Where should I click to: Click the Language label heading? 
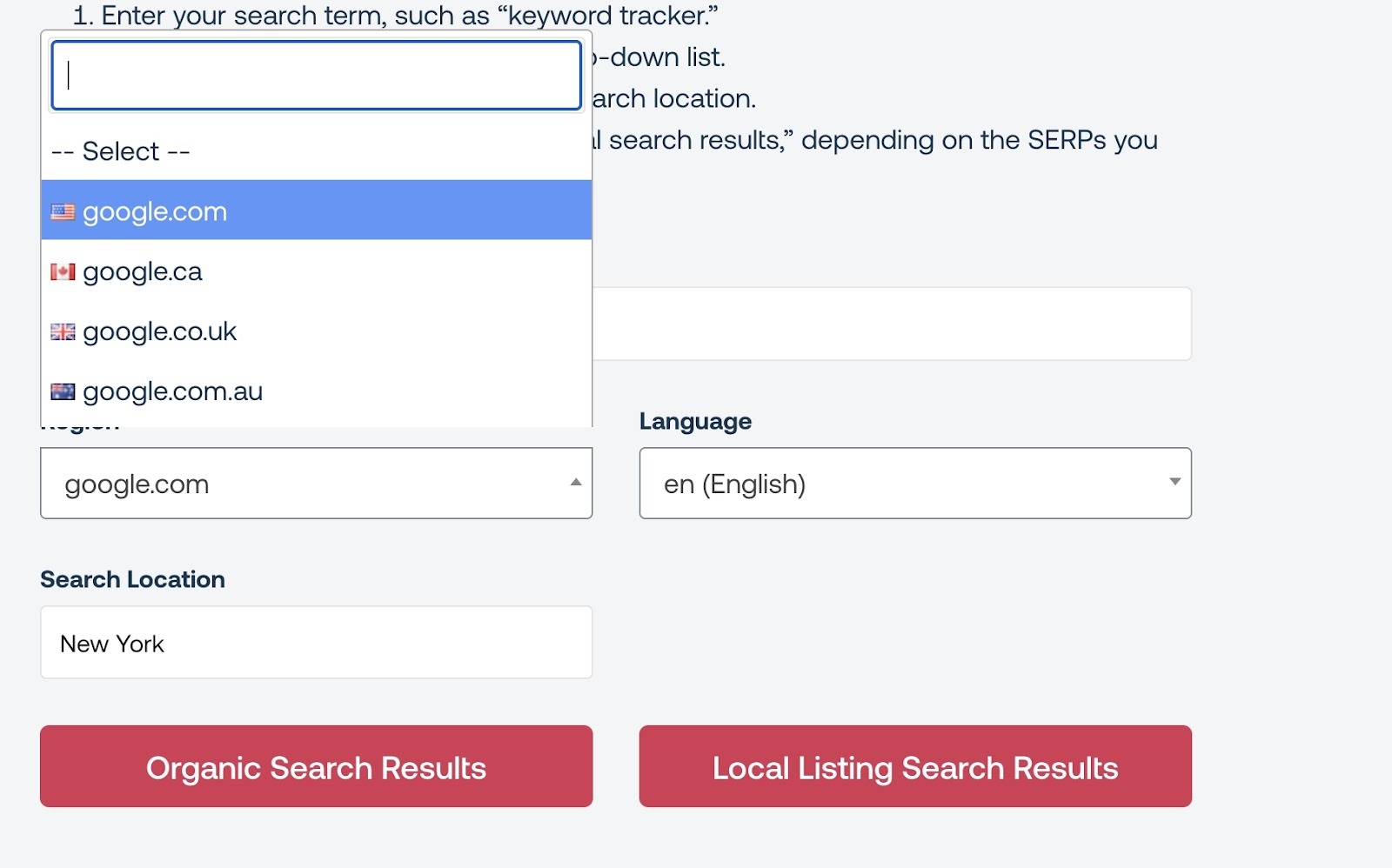694,420
